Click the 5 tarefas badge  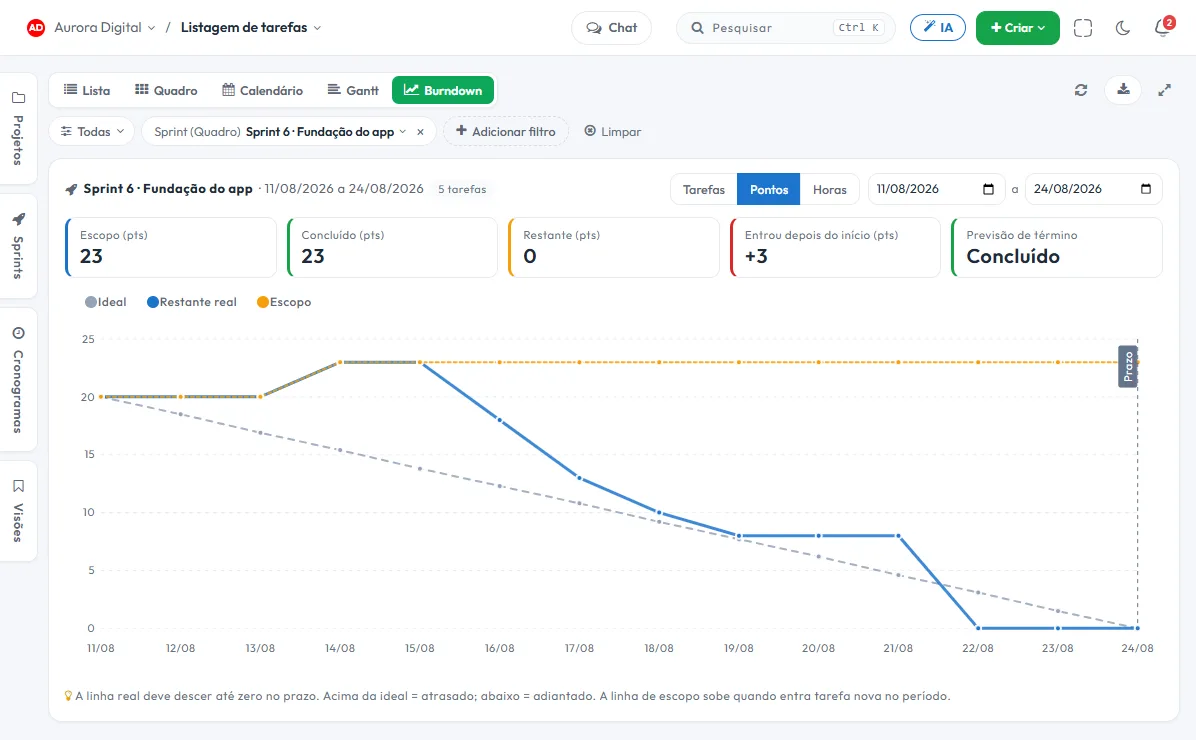pos(461,189)
